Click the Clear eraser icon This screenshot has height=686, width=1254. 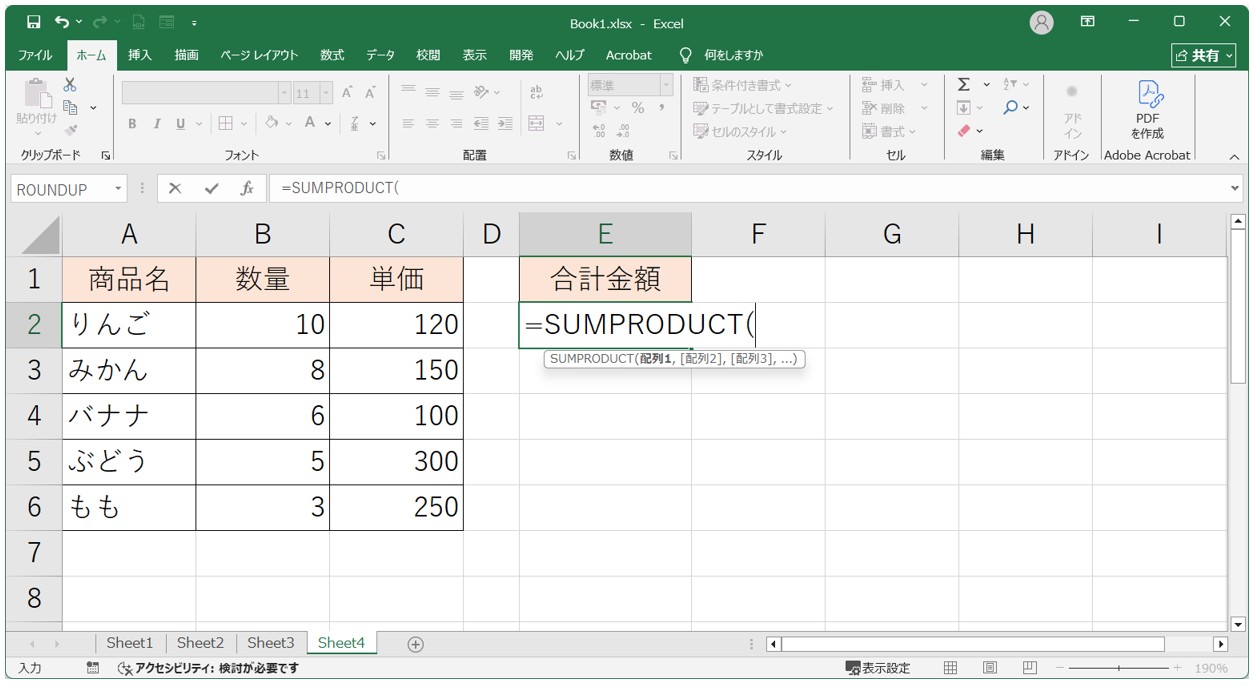click(964, 131)
